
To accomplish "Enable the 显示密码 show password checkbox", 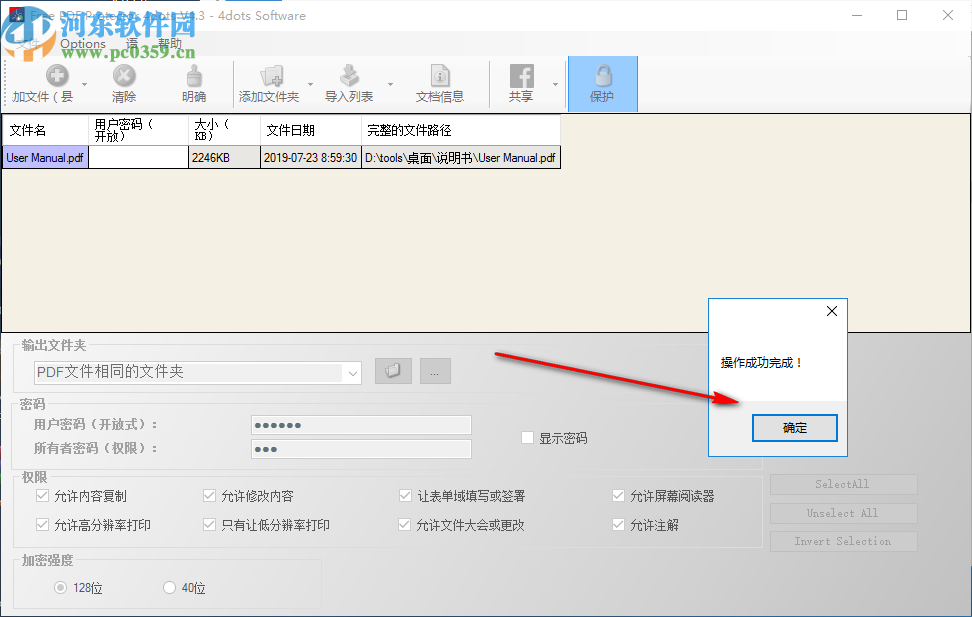I will click(x=526, y=437).
